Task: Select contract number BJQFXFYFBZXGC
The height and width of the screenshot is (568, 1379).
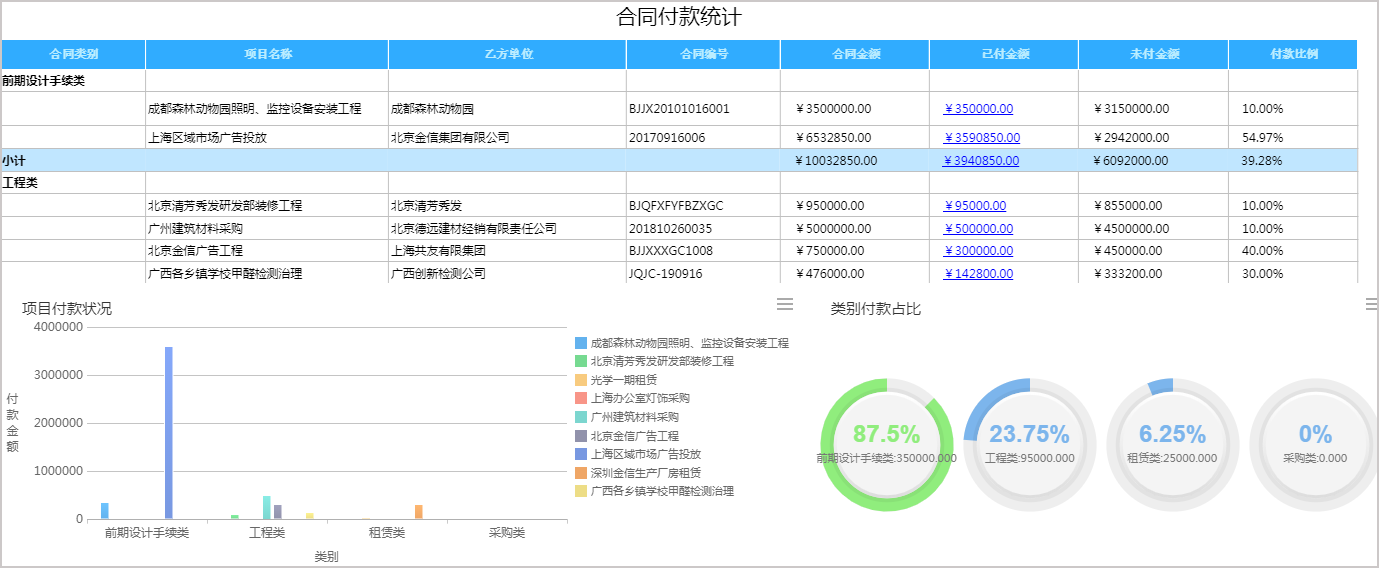Action: pyautogui.click(x=676, y=205)
